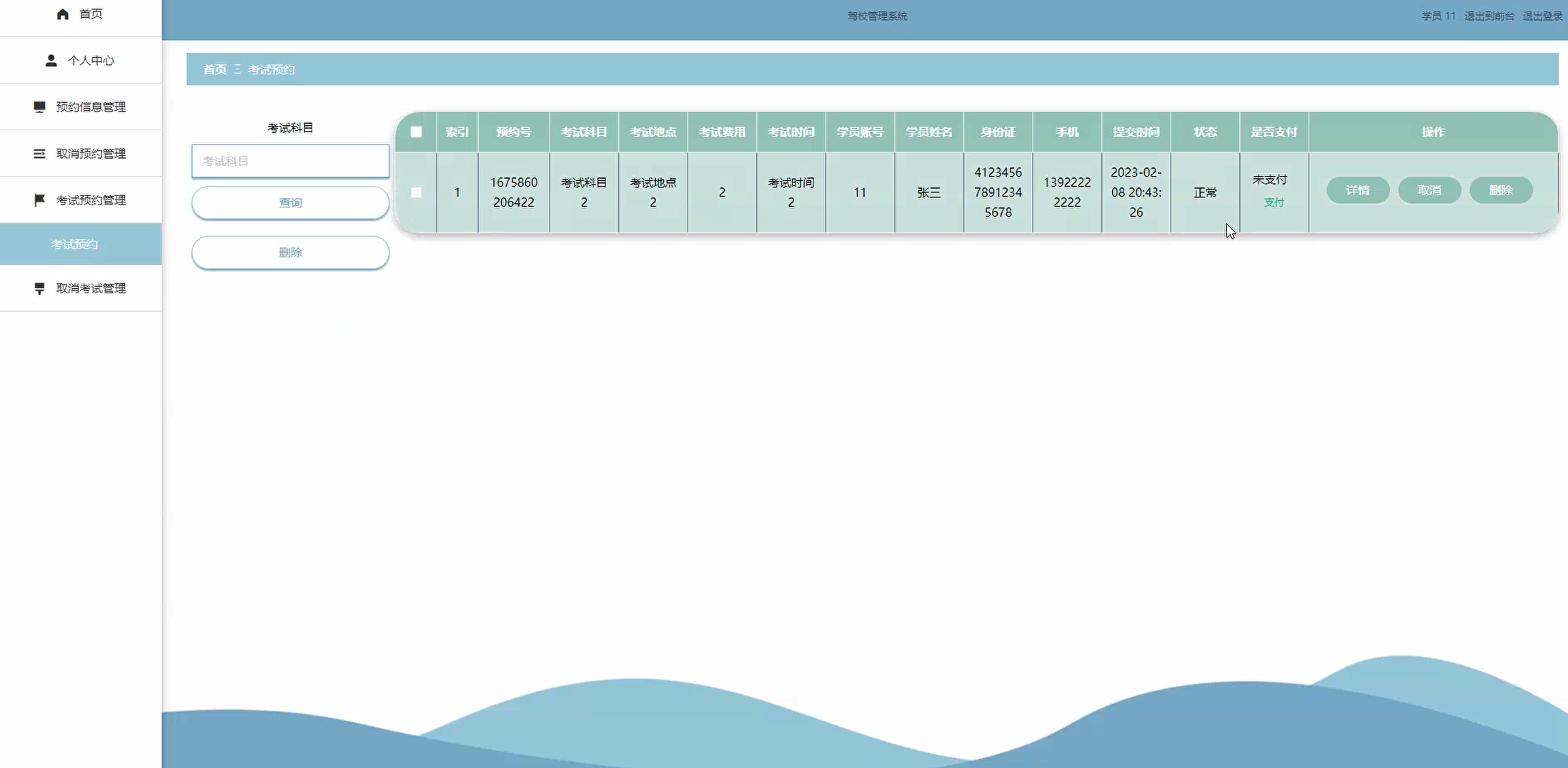Viewport: 1568px width, 768px height.
Task: Click the ID number 412345678912345678 cell
Action: (x=998, y=192)
